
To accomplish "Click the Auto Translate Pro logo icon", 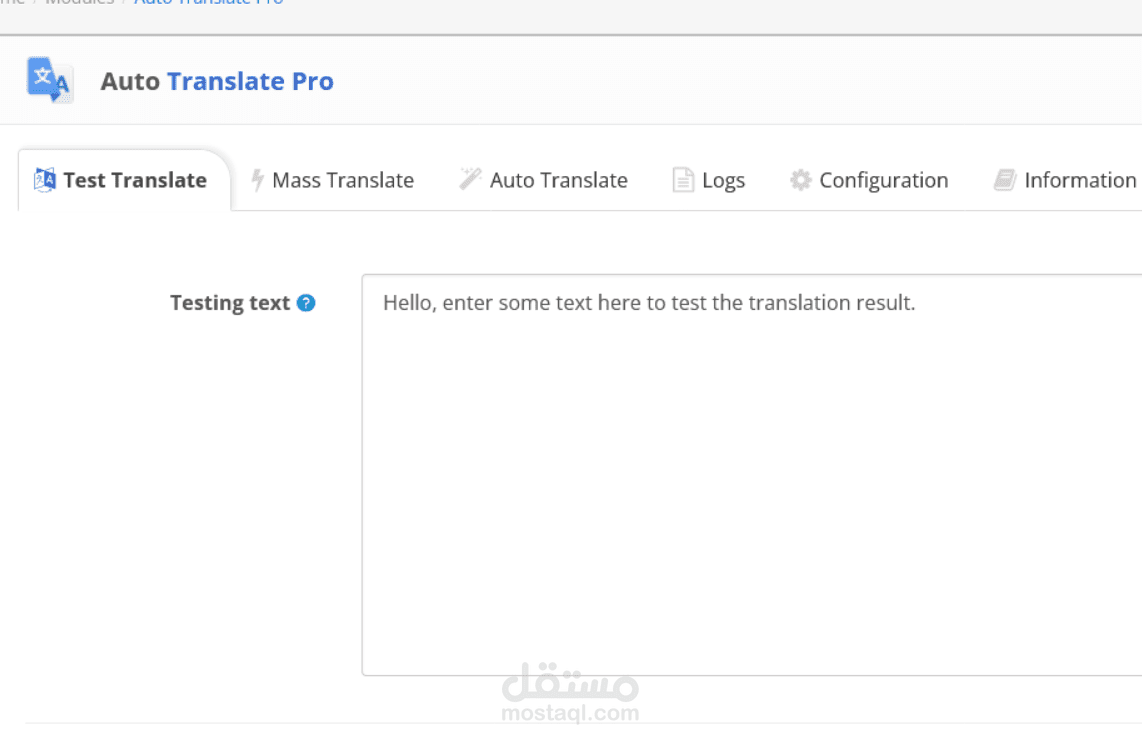I will point(50,79).
